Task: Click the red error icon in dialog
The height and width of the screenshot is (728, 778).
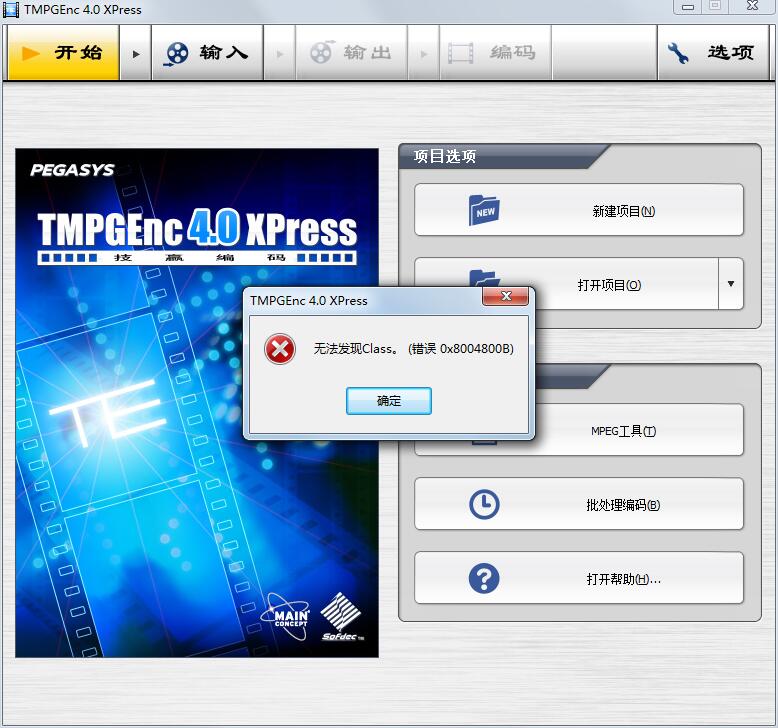Action: click(280, 349)
